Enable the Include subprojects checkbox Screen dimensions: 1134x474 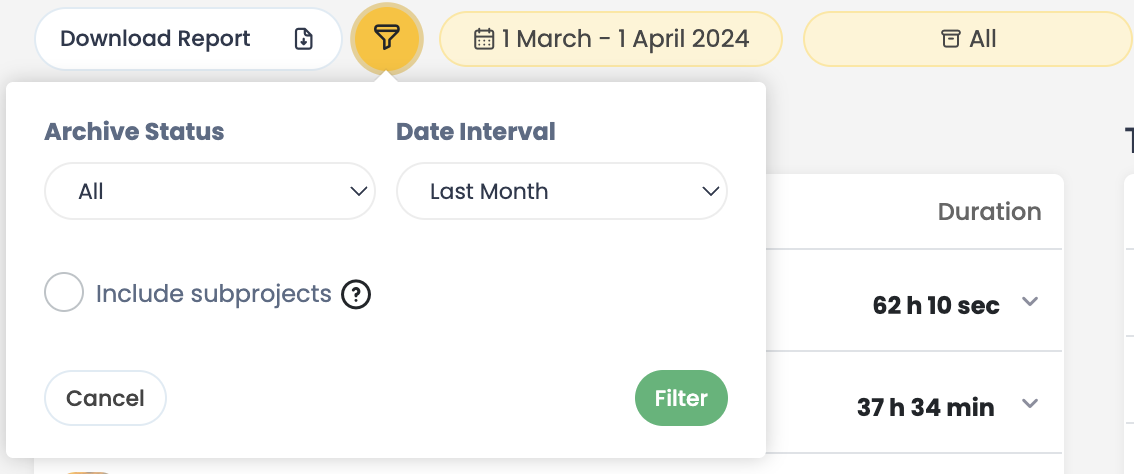(64, 294)
